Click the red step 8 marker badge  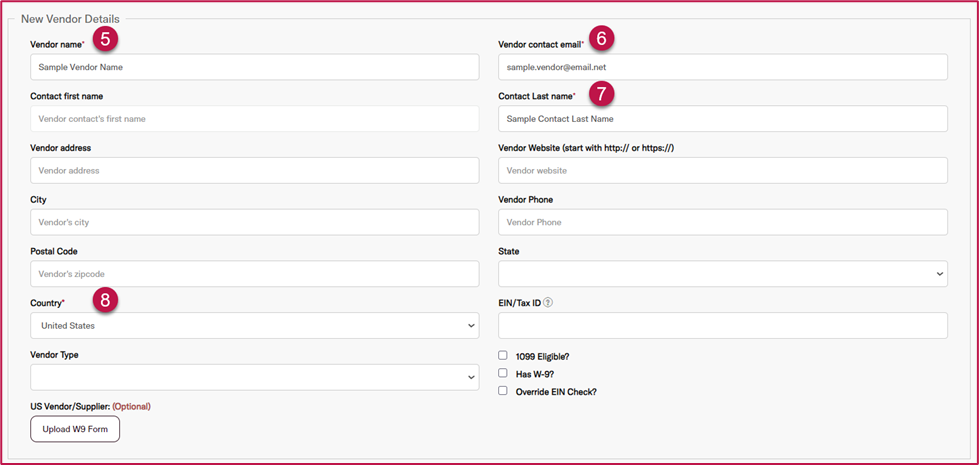coord(105,299)
